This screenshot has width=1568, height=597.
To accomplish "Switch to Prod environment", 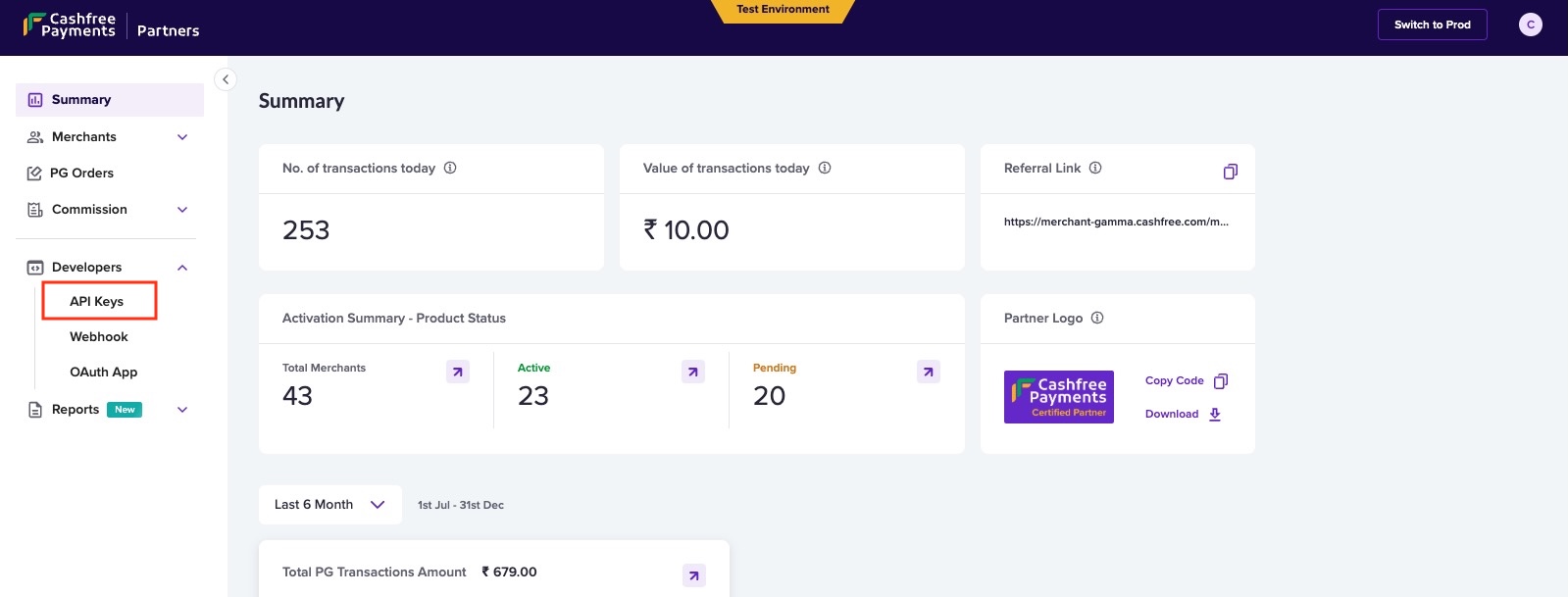I will click(x=1433, y=25).
